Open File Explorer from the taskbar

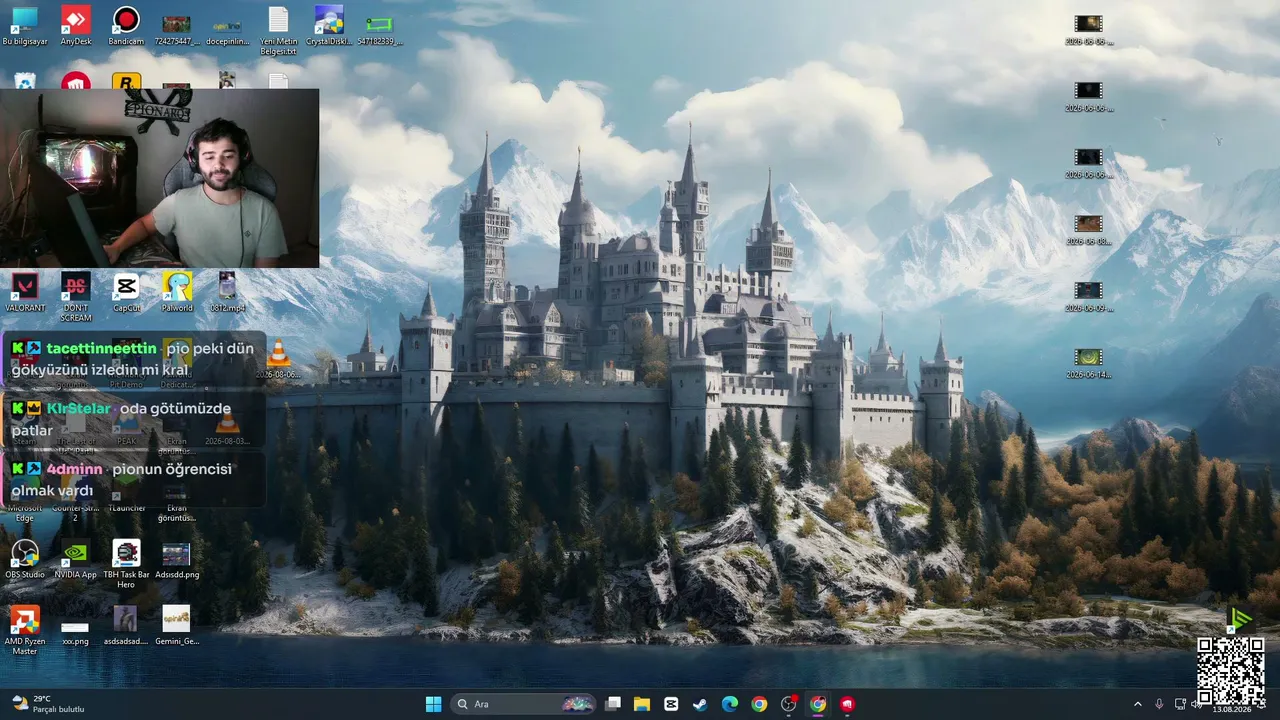pos(642,704)
